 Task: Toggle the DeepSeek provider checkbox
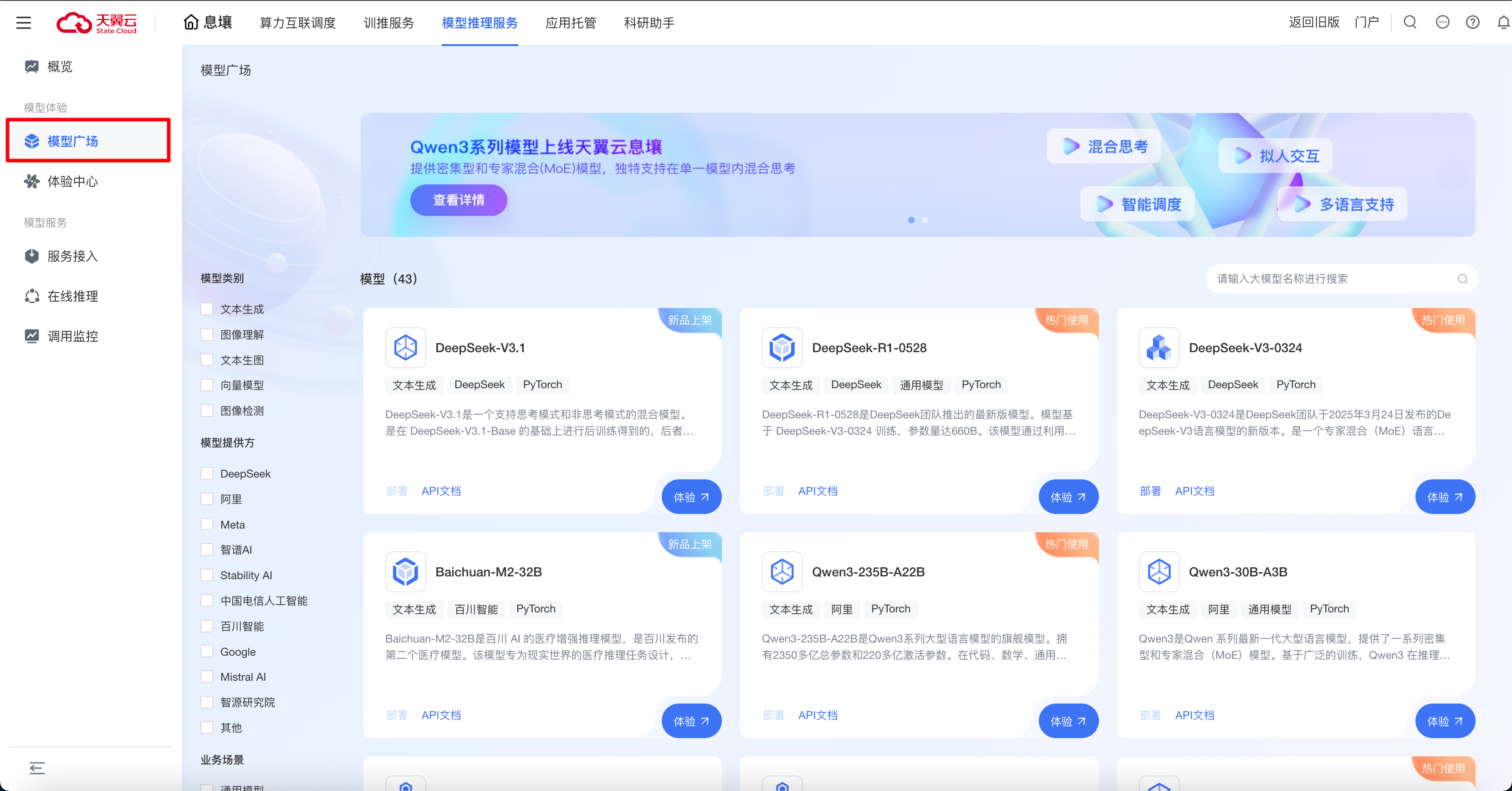point(207,473)
